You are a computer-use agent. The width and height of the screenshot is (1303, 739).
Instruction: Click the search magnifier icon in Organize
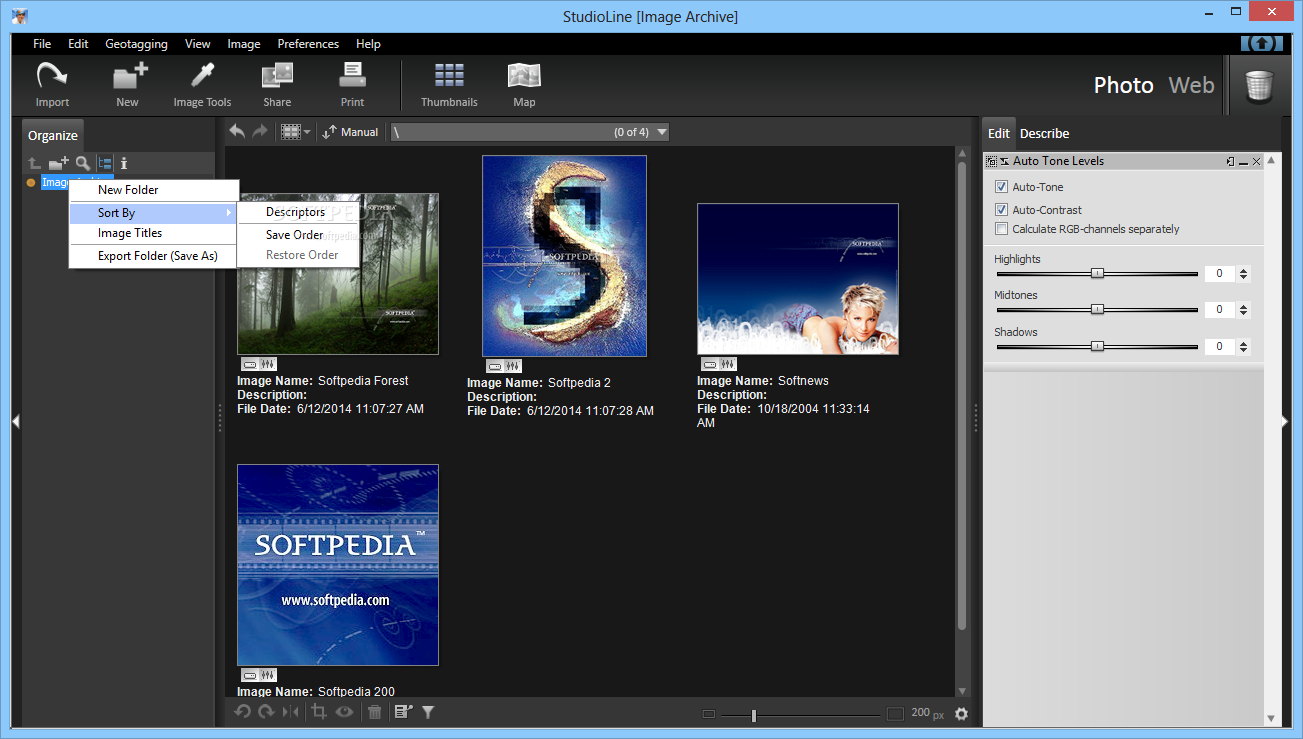tap(83, 163)
